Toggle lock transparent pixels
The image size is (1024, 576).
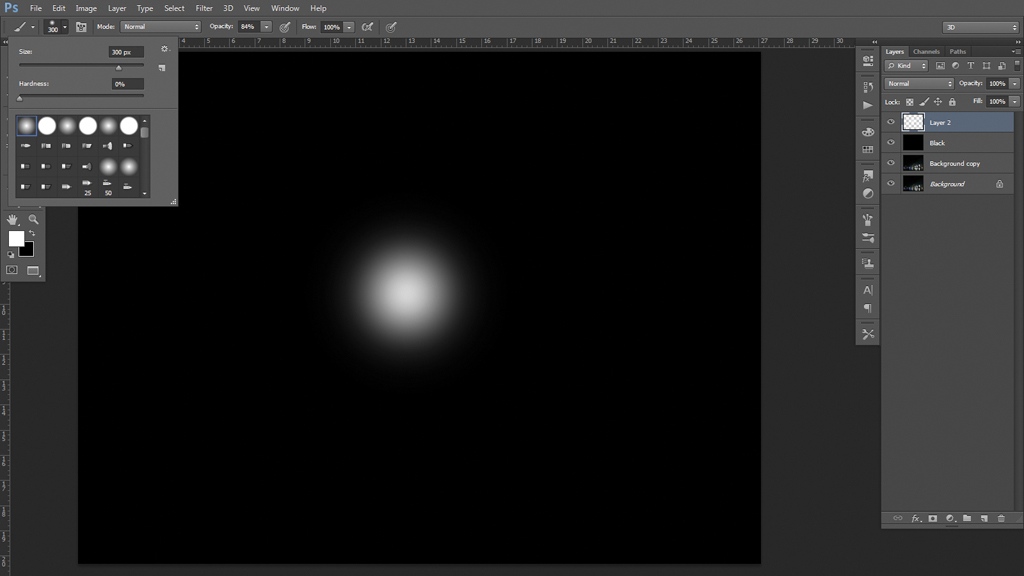pos(910,102)
